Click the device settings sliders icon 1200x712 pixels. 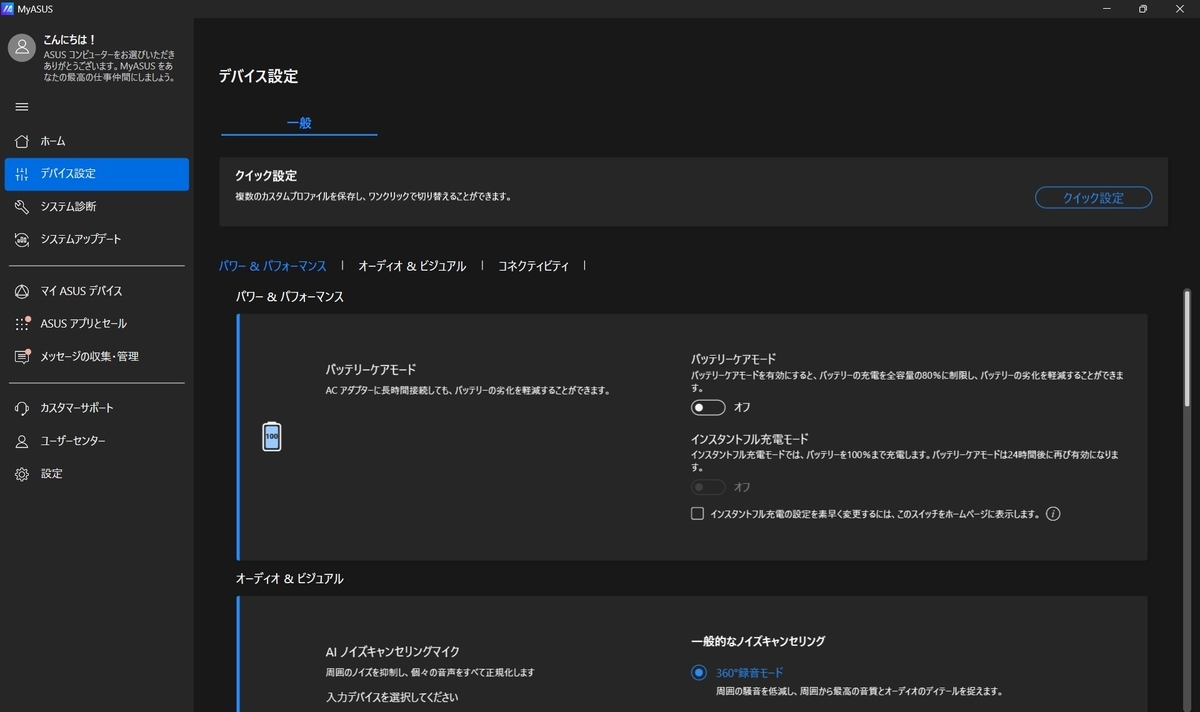pos(22,174)
